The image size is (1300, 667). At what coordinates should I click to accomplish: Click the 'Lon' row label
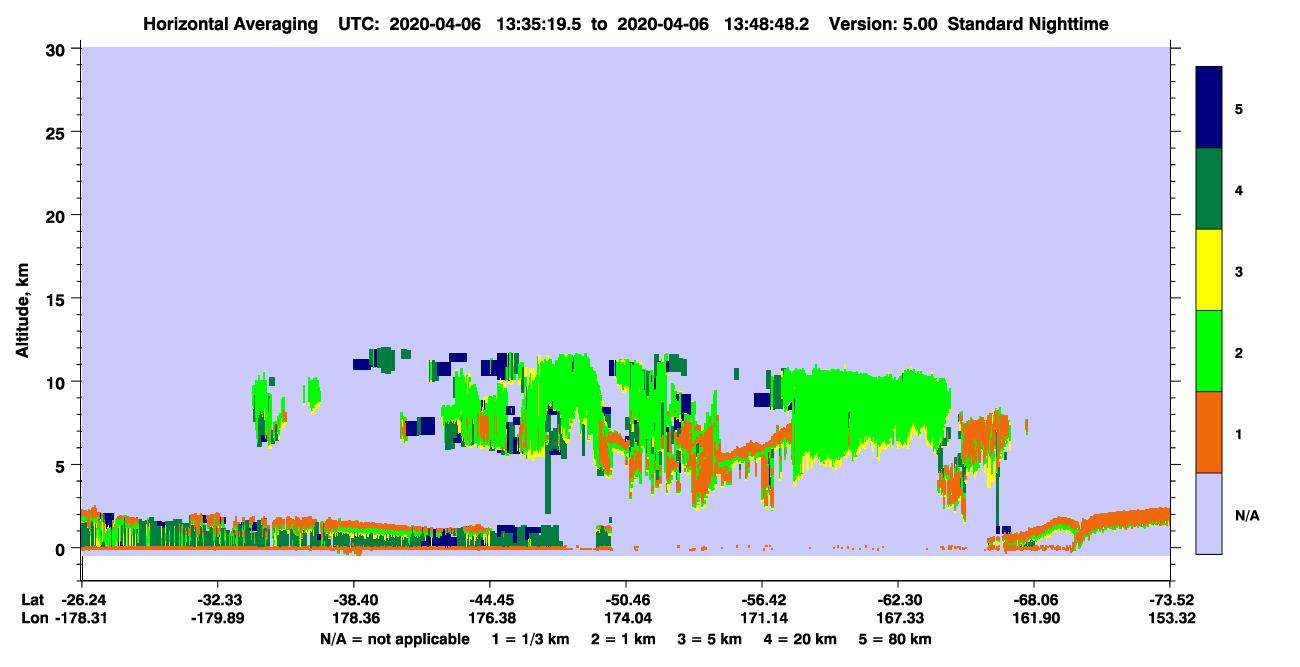pos(33,618)
